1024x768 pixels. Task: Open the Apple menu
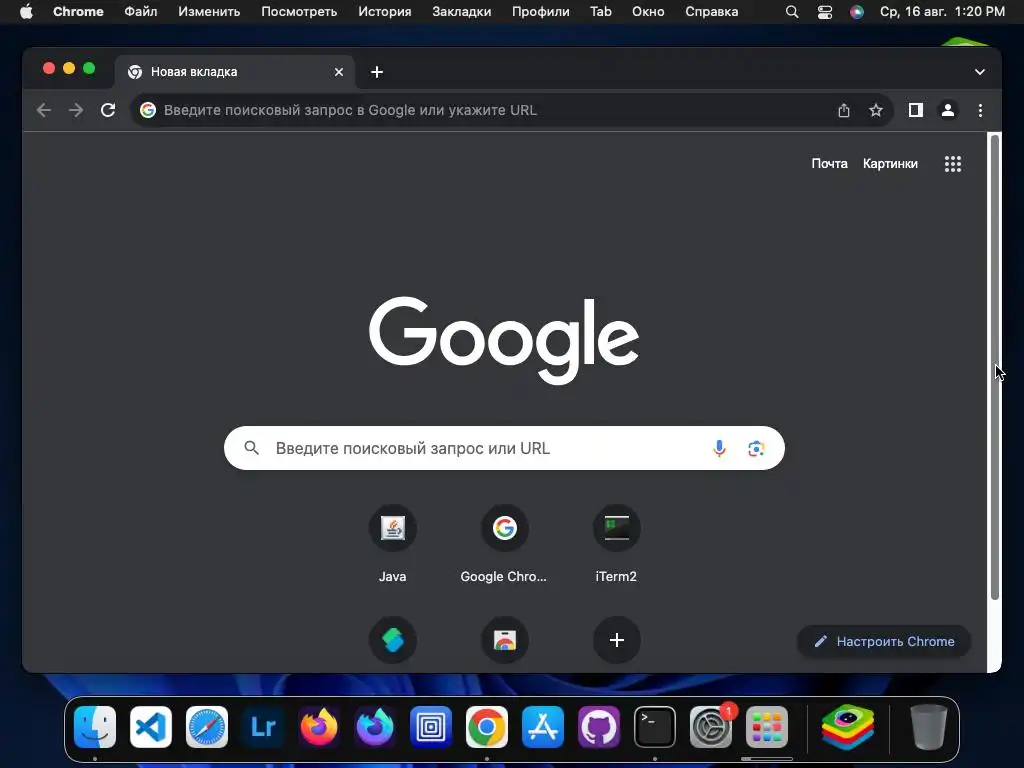pyautogui.click(x=26, y=12)
